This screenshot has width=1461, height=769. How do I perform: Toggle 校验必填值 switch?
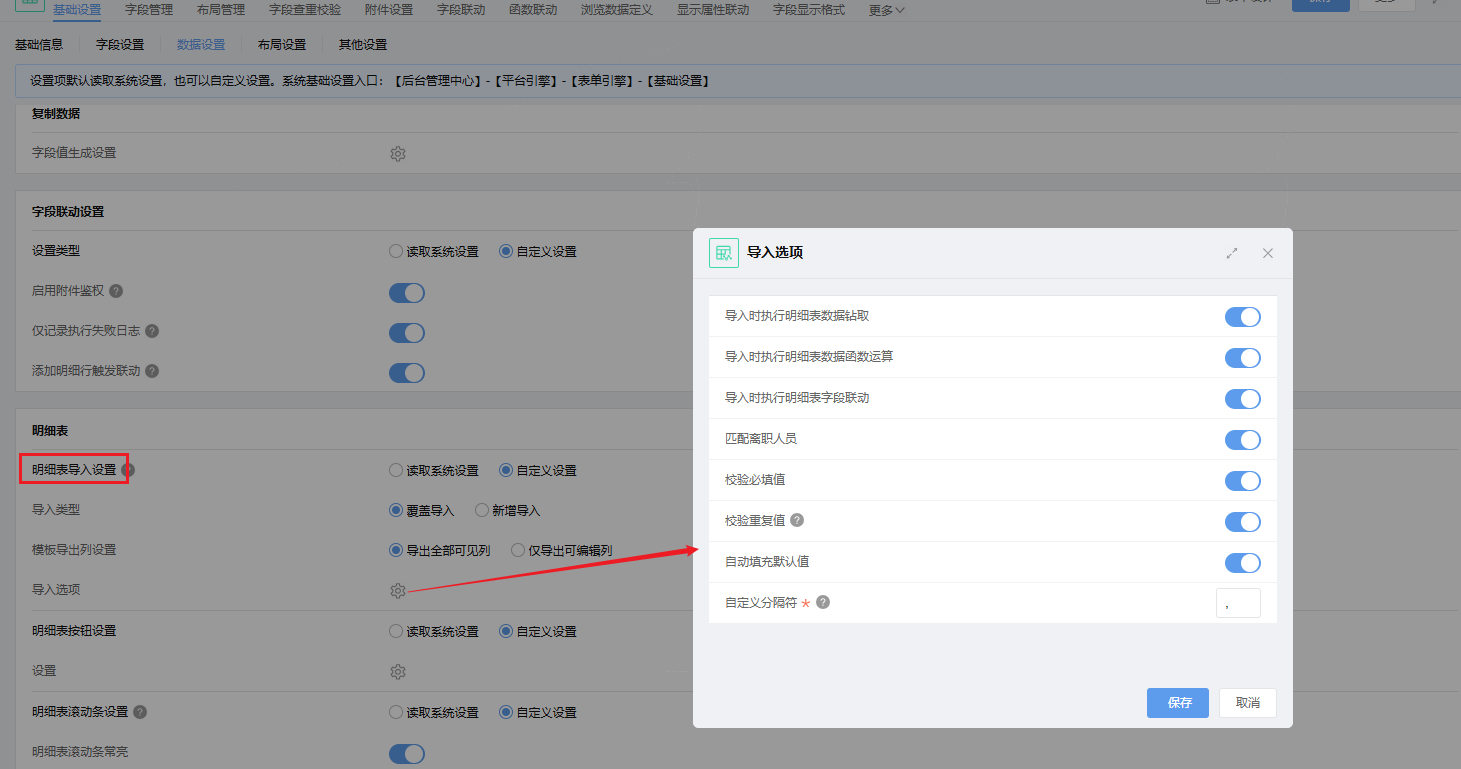pyautogui.click(x=1243, y=481)
